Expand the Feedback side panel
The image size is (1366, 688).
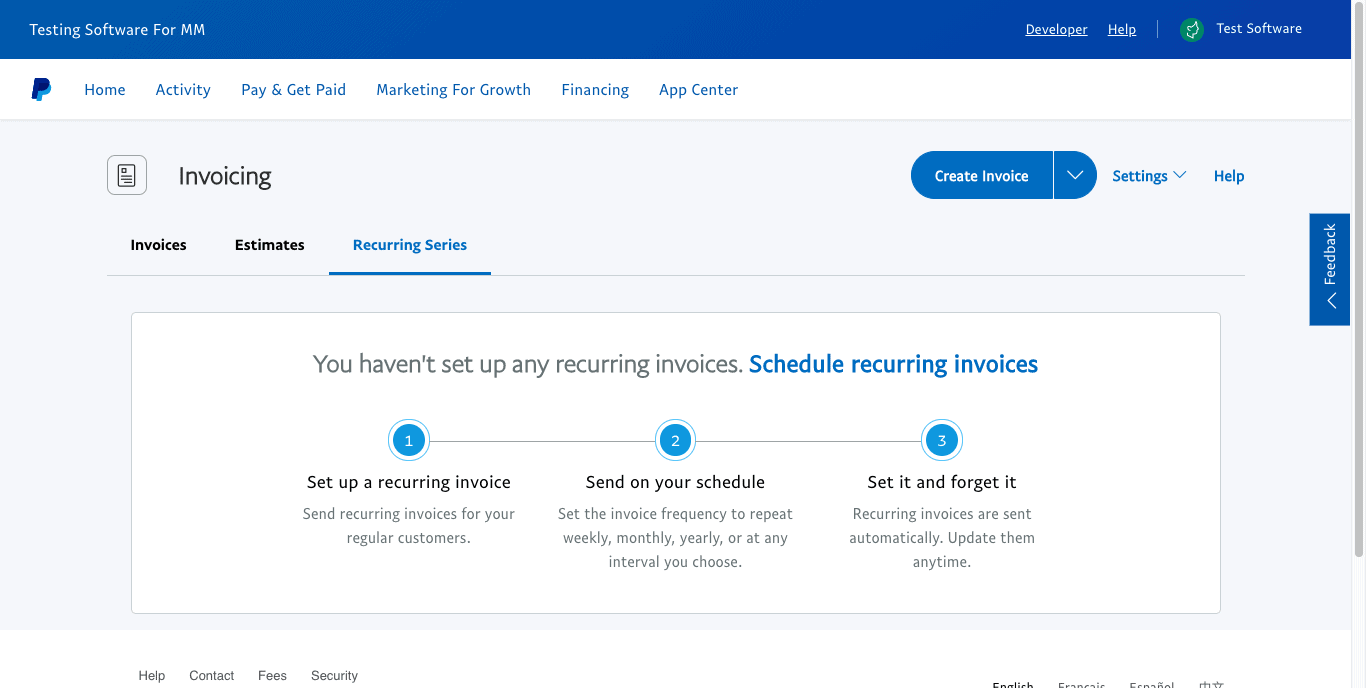1330,269
